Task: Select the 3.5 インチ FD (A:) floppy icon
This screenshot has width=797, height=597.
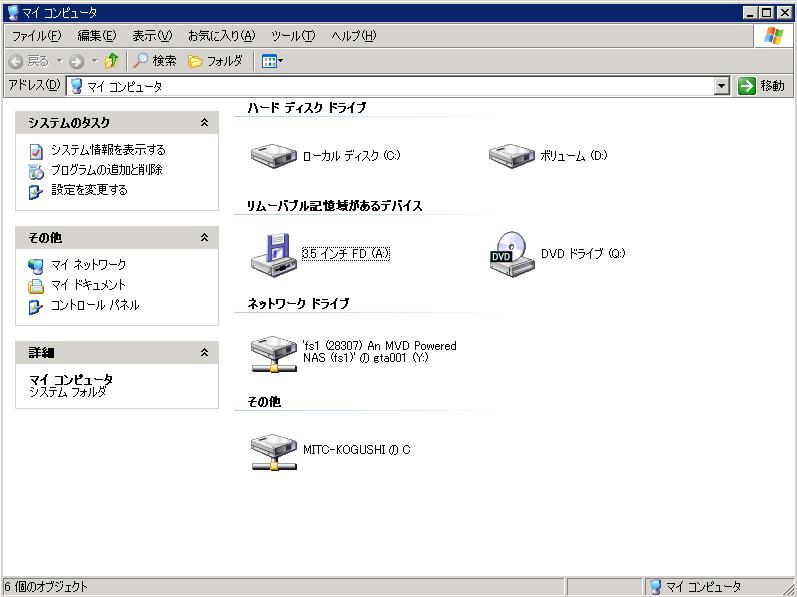Action: (x=273, y=255)
